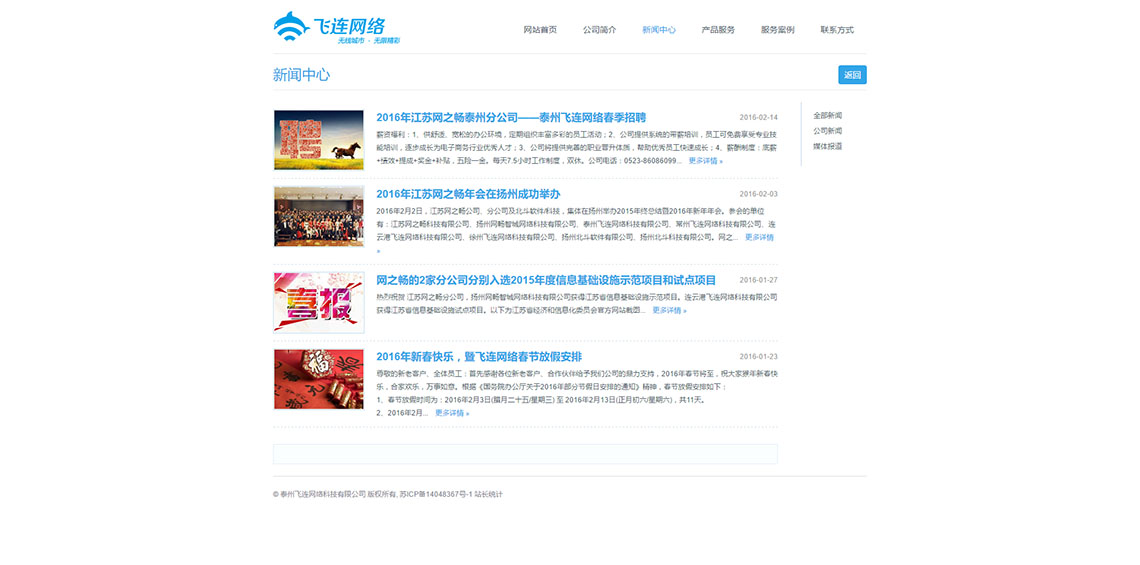Select the 新闻中心 navigation tab

point(659,30)
